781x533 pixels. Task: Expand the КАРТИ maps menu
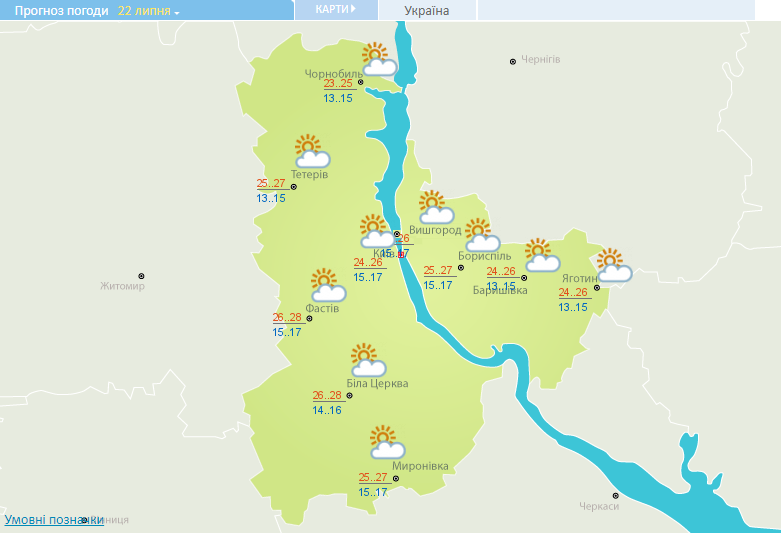[335, 10]
